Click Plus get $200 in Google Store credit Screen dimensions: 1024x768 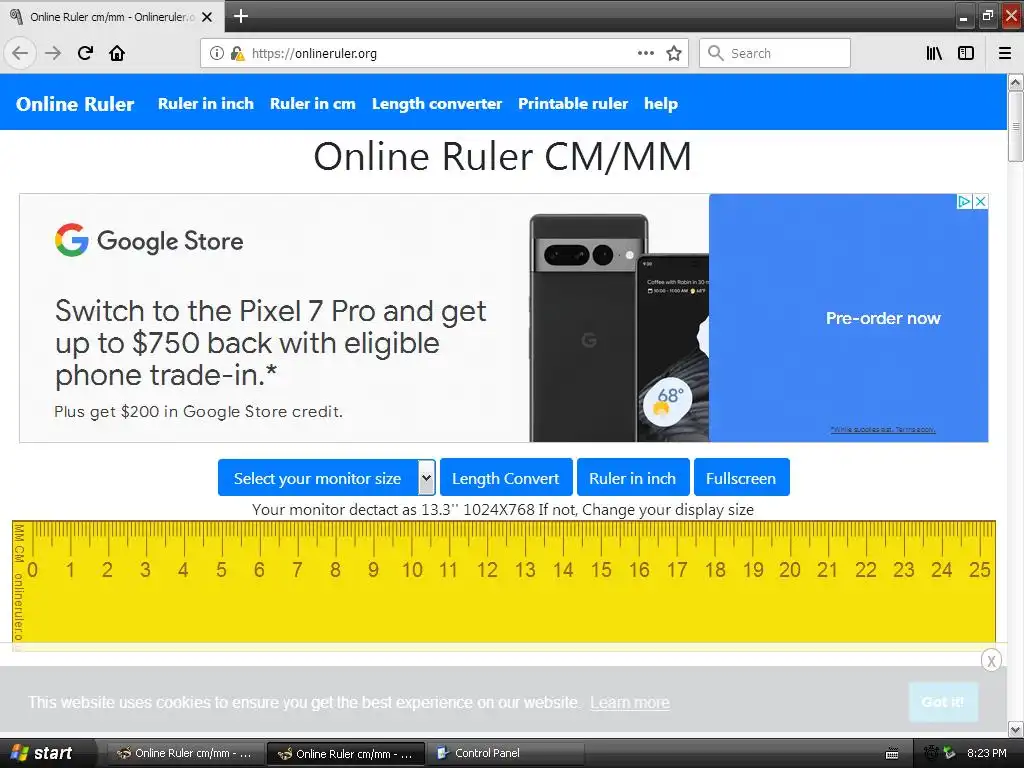click(x=199, y=411)
